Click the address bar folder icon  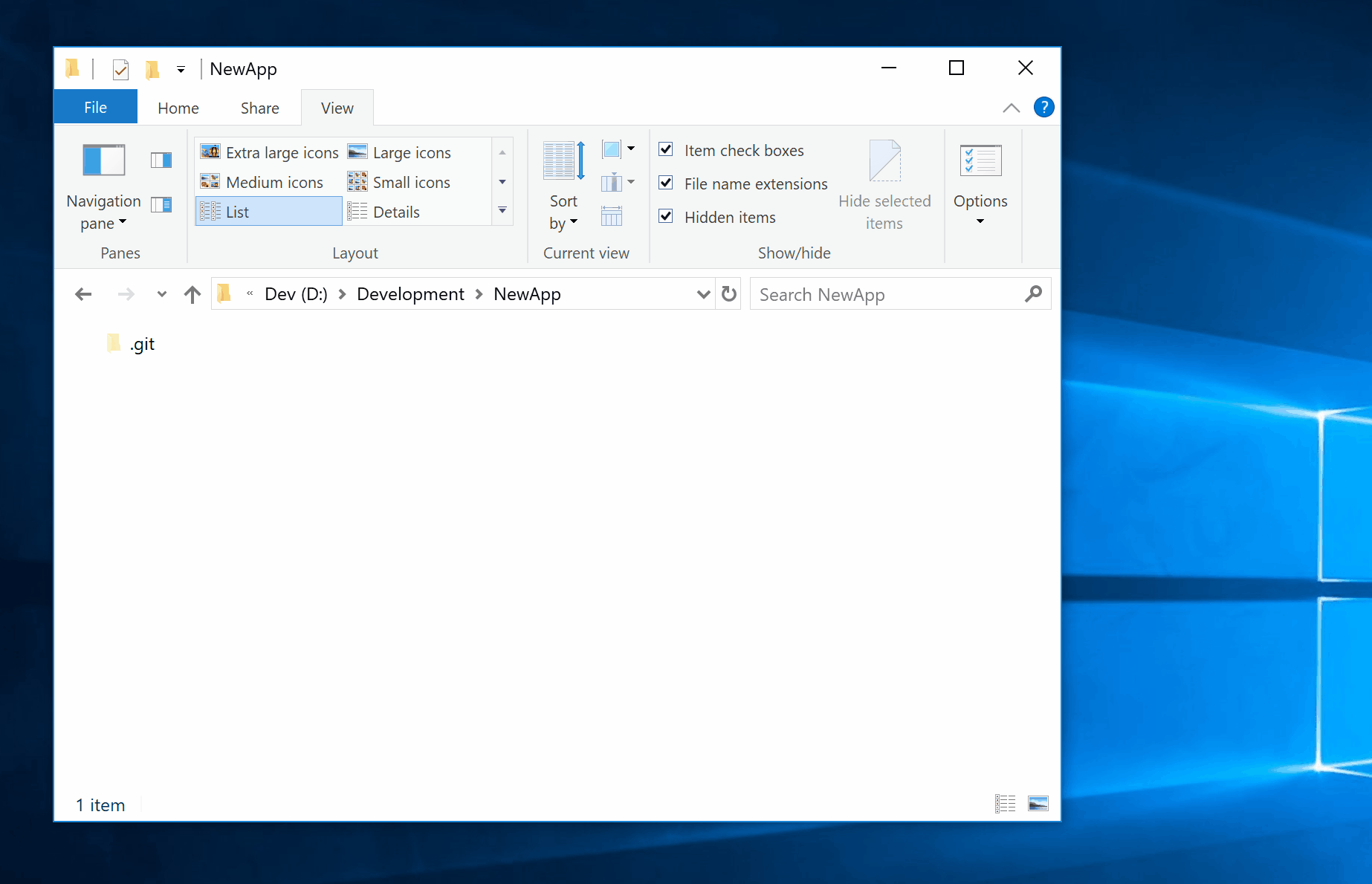[x=224, y=293]
